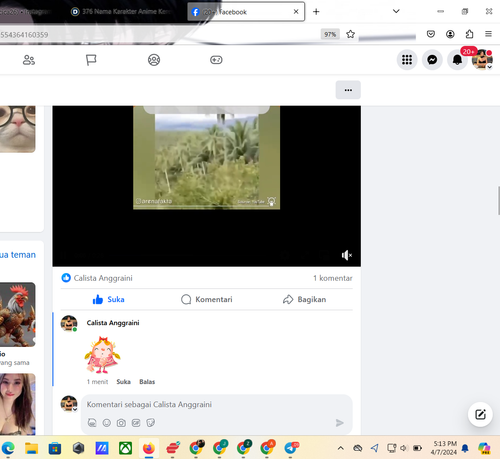Open the emoji picker in comment box
The width and height of the screenshot is (500, 459).
click(107, 423)
